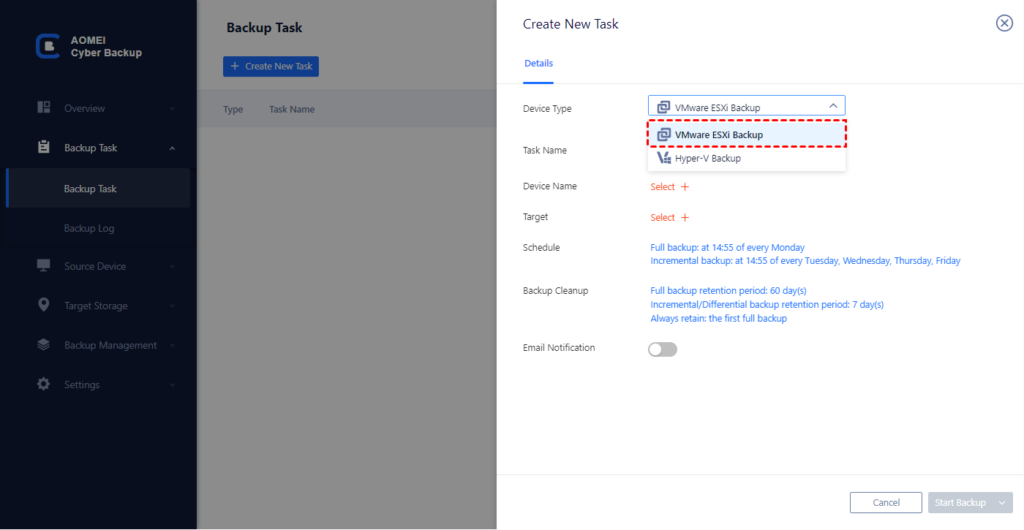The image size is (1024, 530).
Task: Enable the Email Notification toggle
Action: (662, 349)
